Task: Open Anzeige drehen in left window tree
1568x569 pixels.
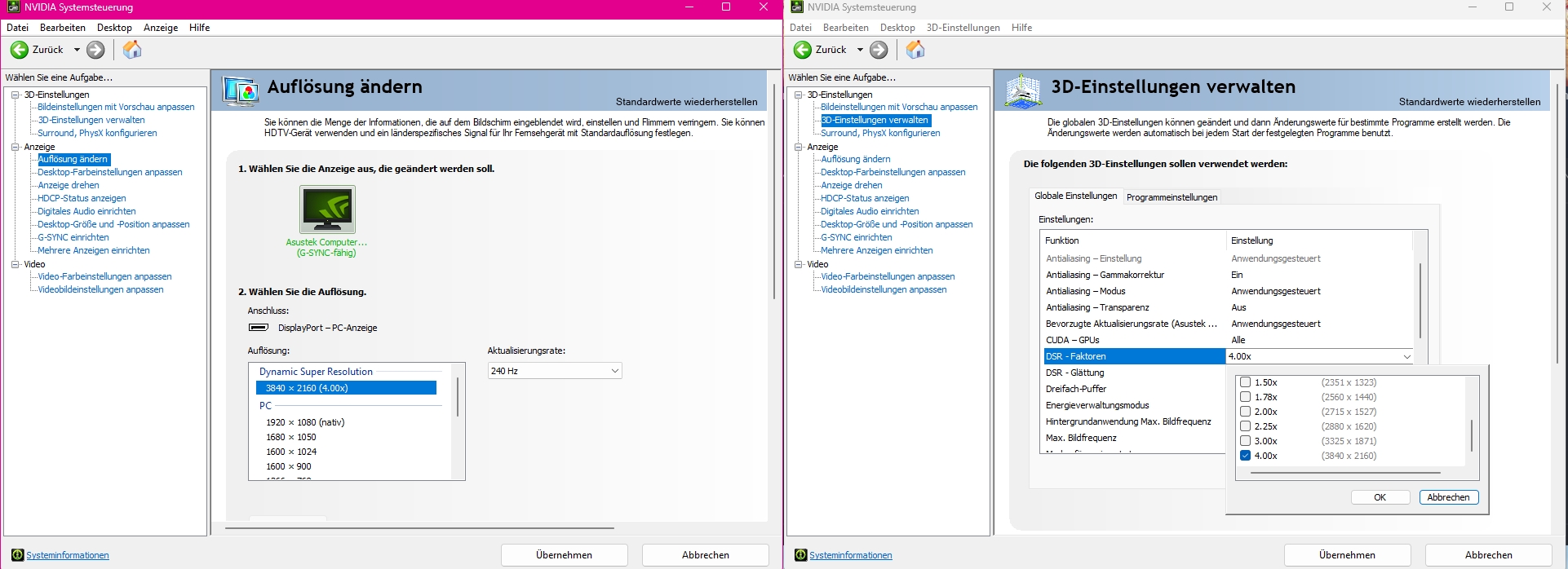Action: (x=69, y=185)
